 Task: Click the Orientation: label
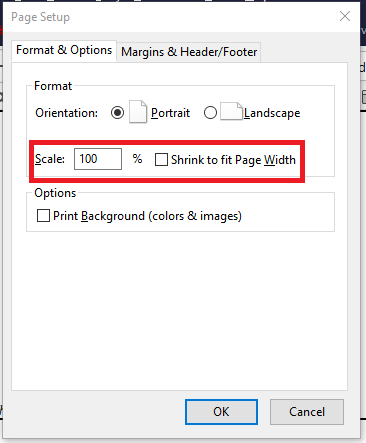pos(67,113)
